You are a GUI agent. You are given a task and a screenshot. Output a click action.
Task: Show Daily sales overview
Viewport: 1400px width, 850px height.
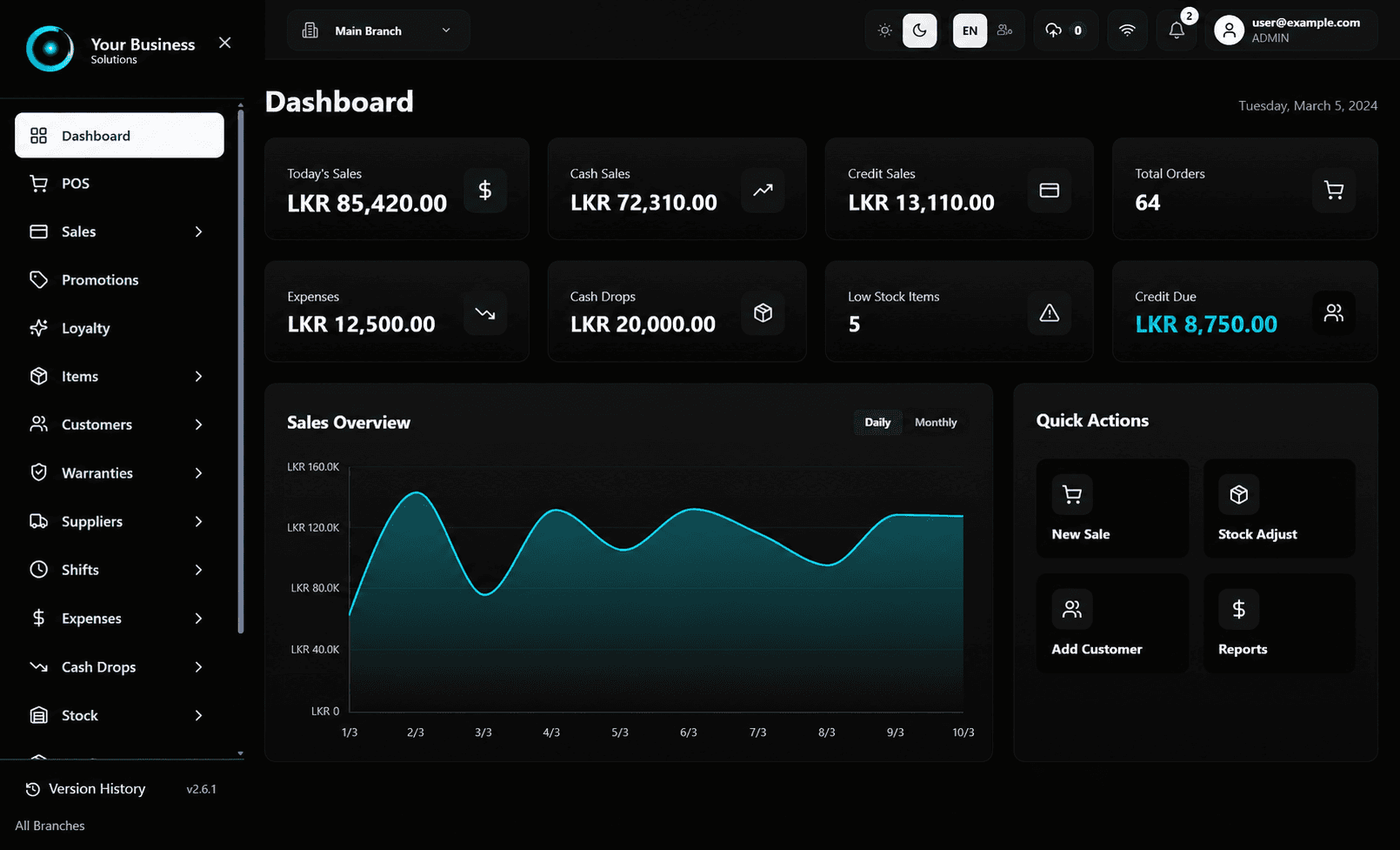[877, 422]
